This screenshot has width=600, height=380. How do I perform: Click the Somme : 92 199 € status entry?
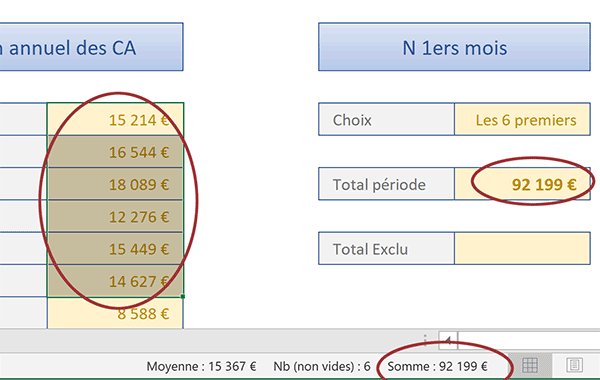point(437,366)
